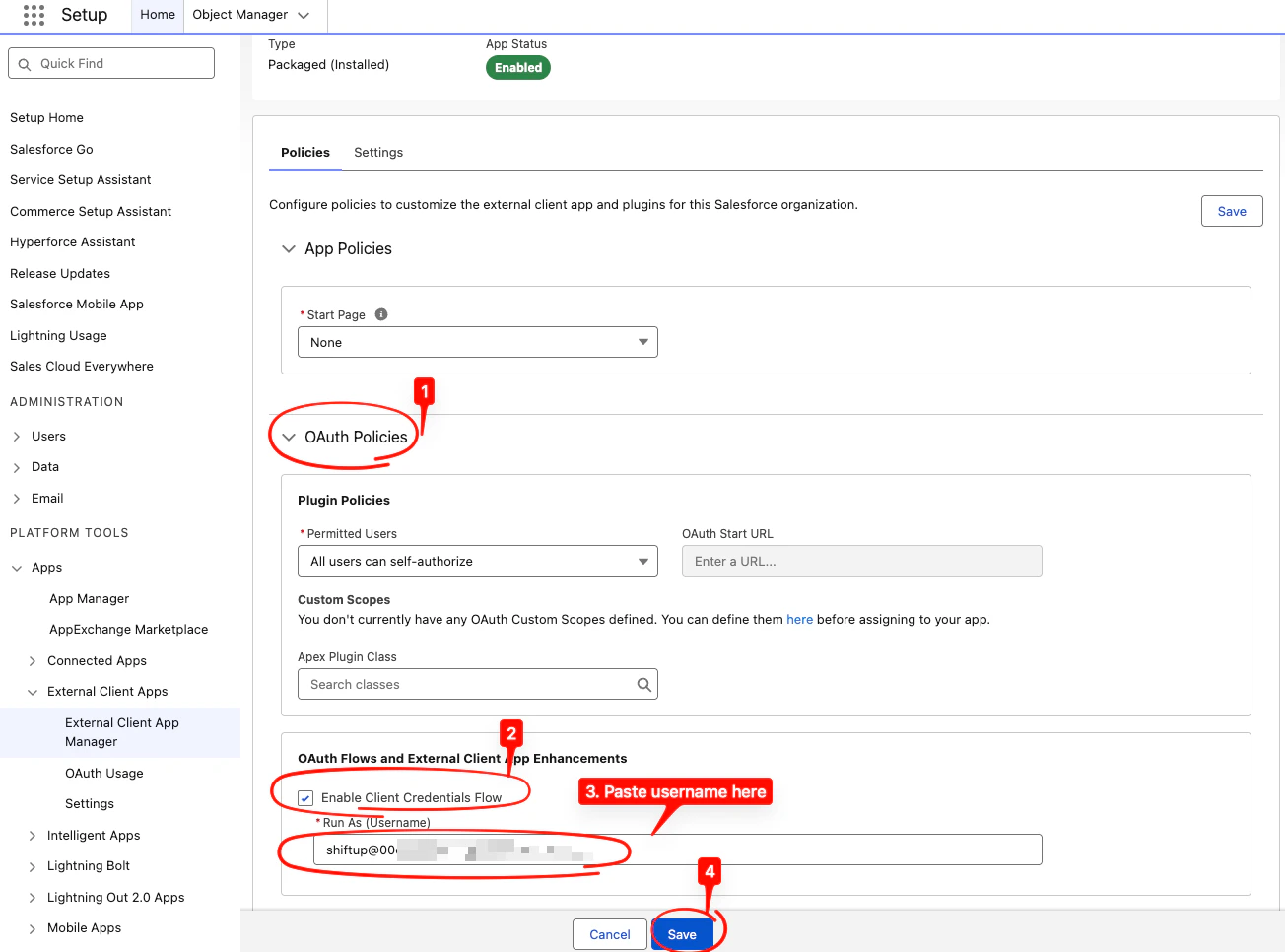
Task: Click the Apex Plugin Class search field
Action: (478, 684)
